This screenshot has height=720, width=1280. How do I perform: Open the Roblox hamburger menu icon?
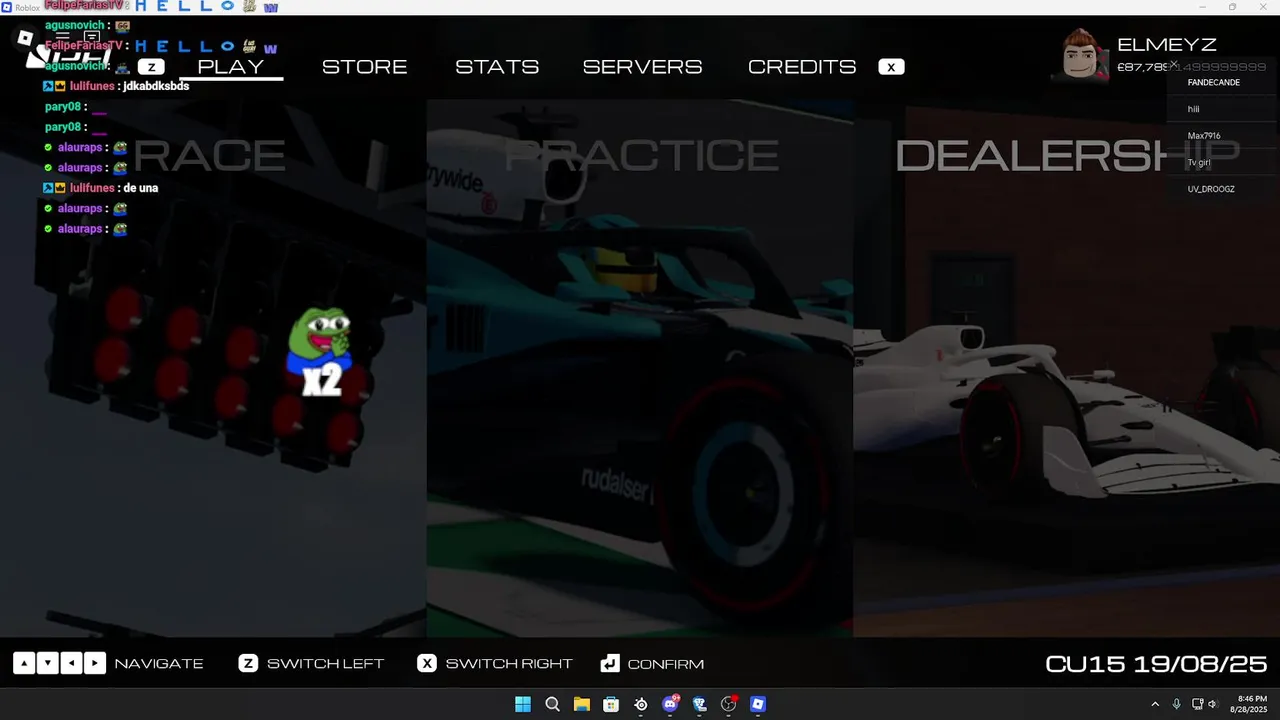tap(62, 38)
